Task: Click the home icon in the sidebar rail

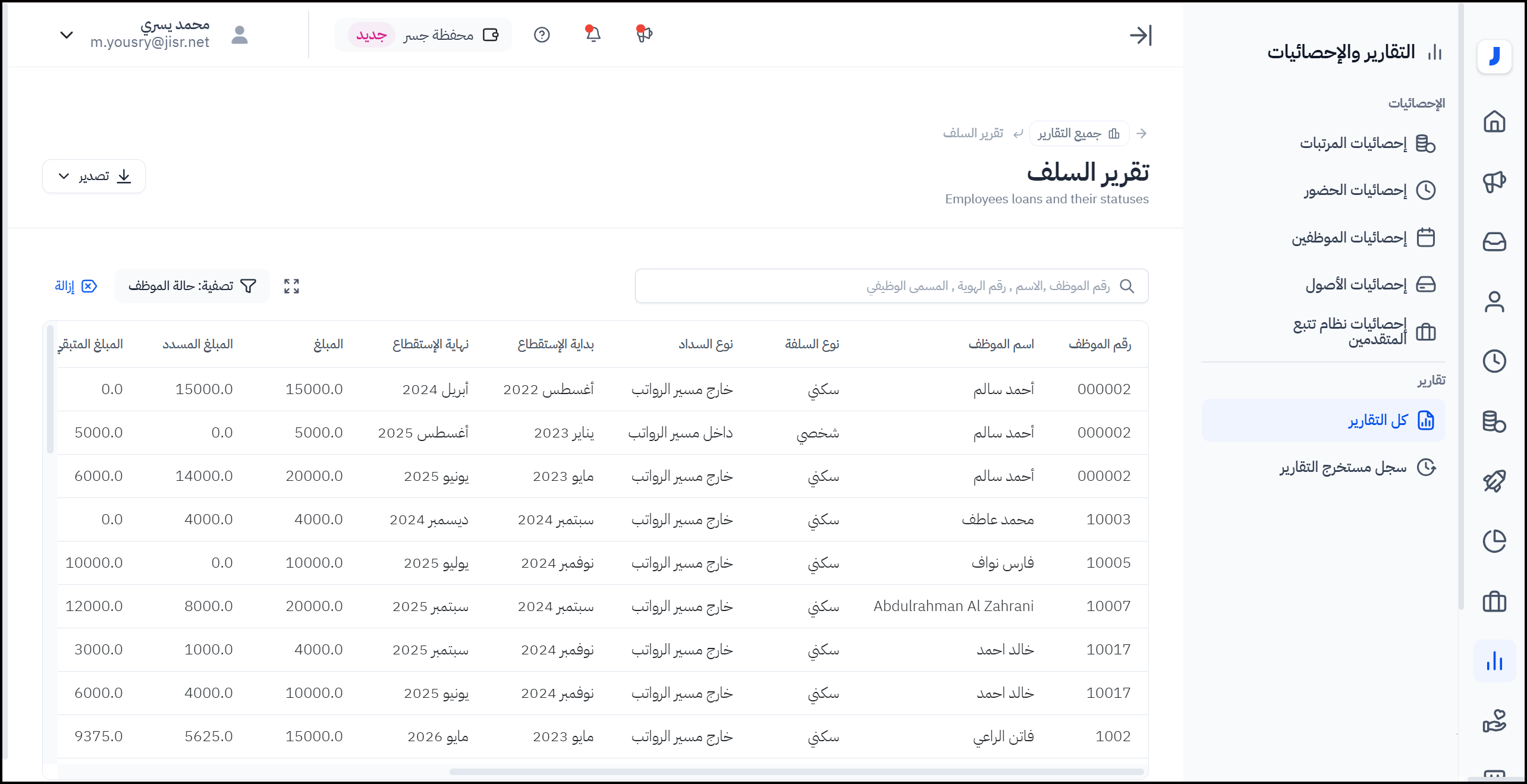Action: [x=1494, y=121]
